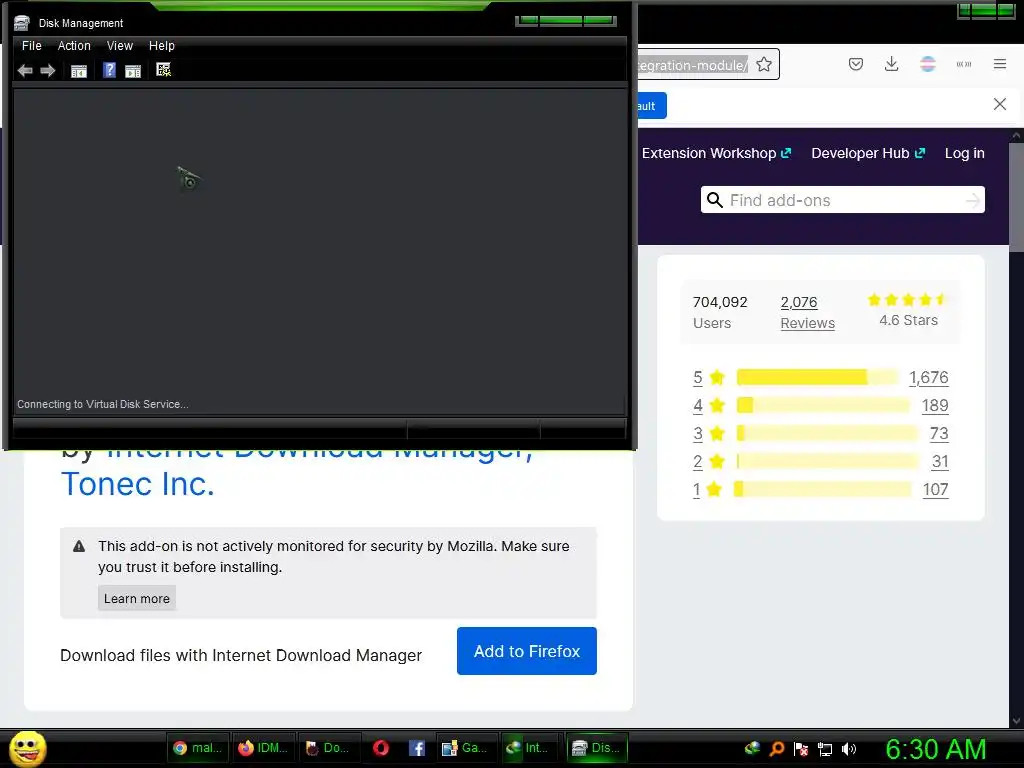Open the View menu in Disk Management

point(120,46)
